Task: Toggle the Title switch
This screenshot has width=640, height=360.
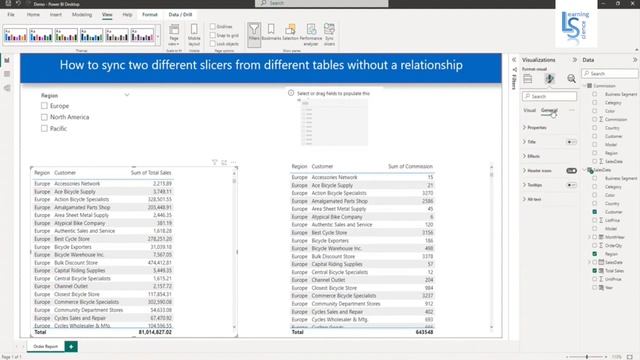Action: point(571,142)
